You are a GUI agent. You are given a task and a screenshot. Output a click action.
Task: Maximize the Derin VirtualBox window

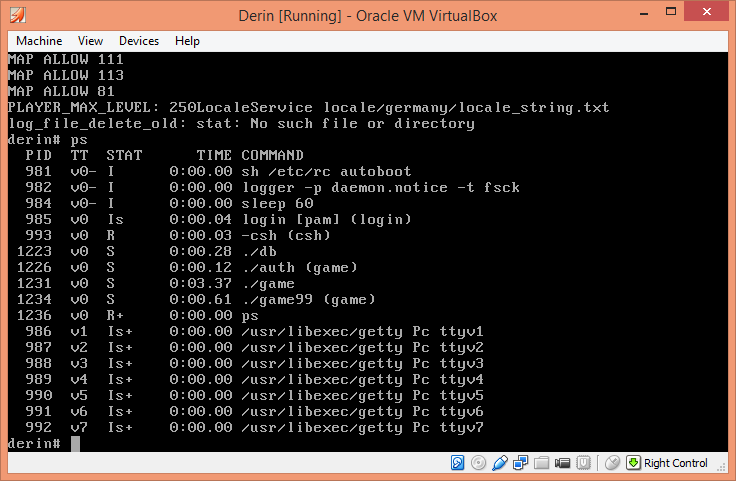coord(671,11)
